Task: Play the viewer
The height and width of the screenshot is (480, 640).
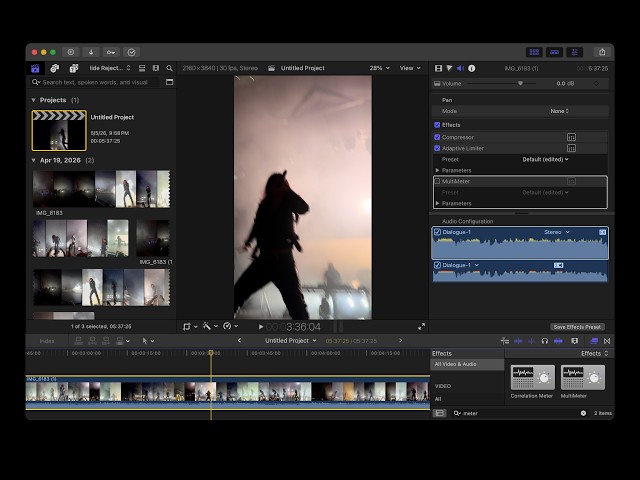Action: pyautogui.click(x=261, y=327)
